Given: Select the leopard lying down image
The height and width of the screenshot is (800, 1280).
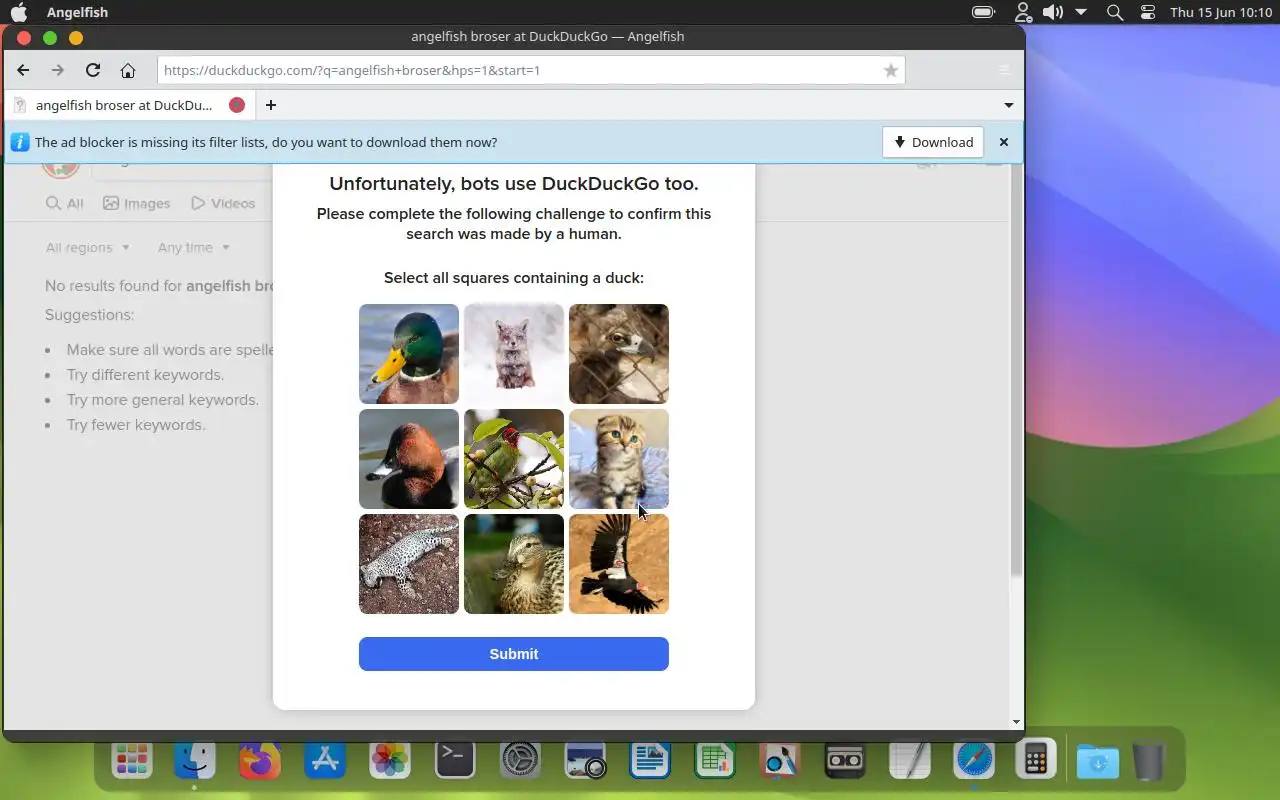Looking at the screenshot, I should (x=409, y=564).
